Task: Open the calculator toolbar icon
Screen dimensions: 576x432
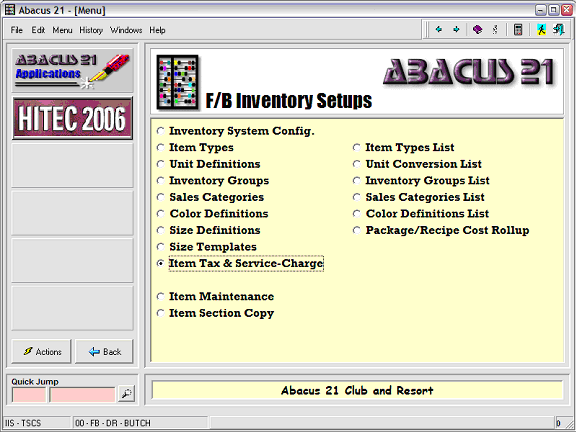Action: [x=518, y=29]
